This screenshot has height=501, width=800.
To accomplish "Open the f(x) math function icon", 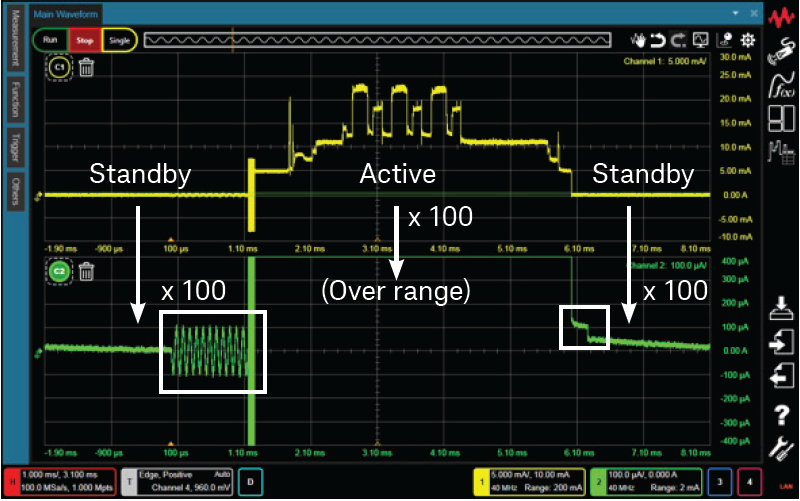I will [780, 87].
